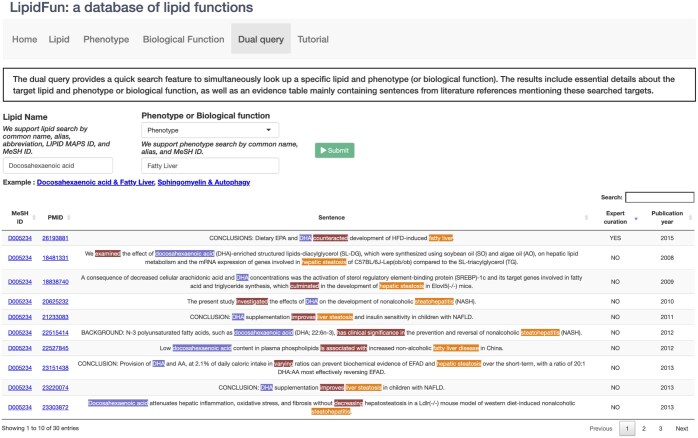
Task: Open PMID link in the 2011 row
Action: (x=55, y=317)
